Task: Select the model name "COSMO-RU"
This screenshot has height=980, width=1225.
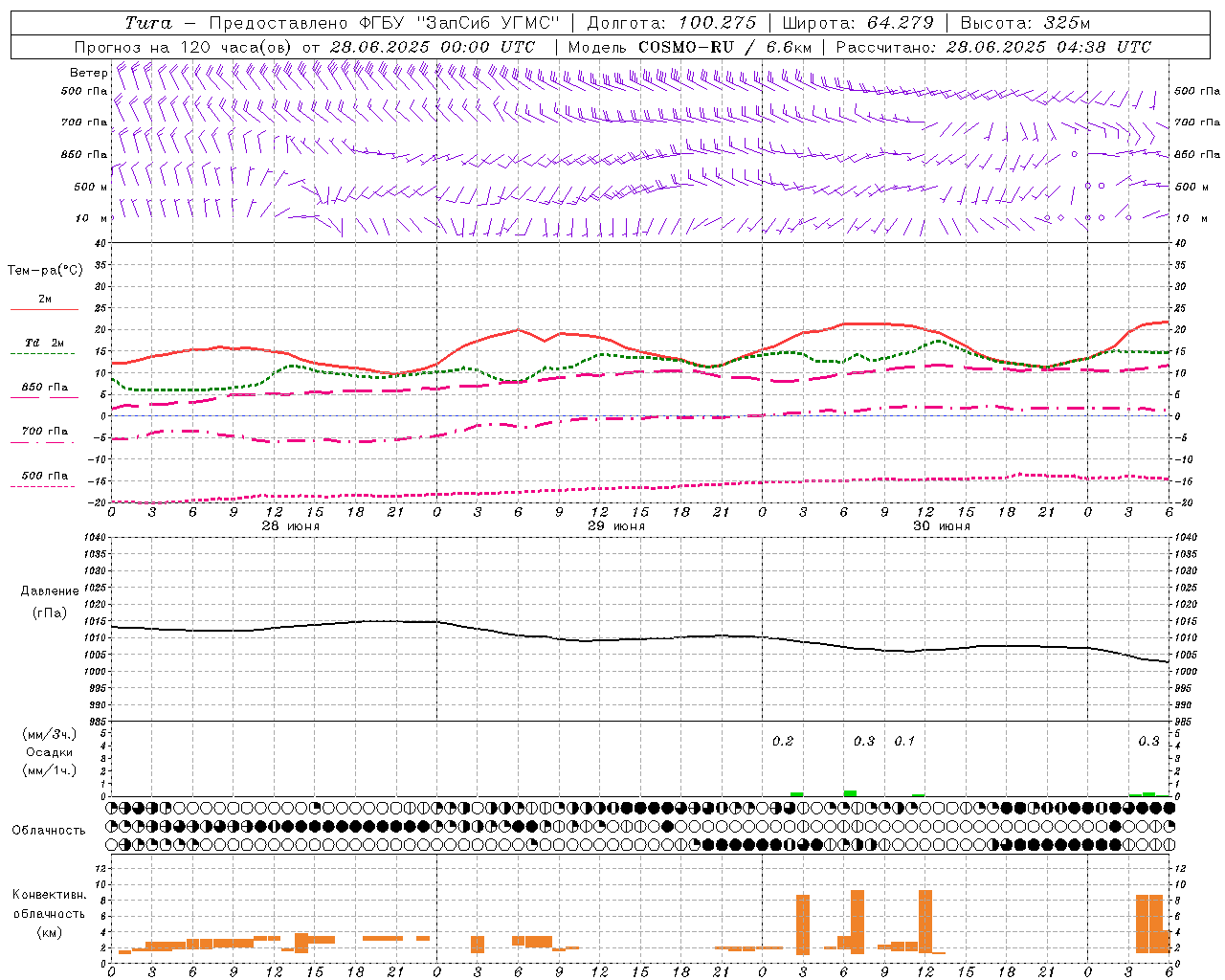Action: (x=686, y=47)
